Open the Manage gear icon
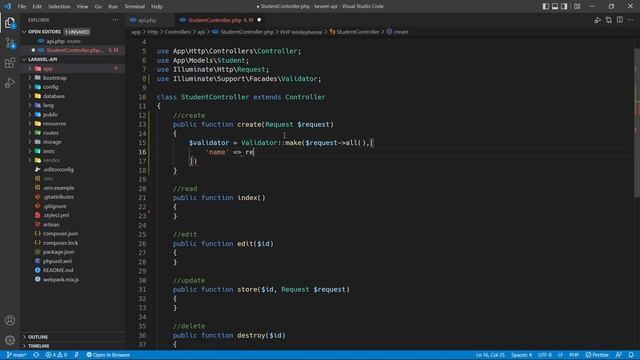 [10, 340]
